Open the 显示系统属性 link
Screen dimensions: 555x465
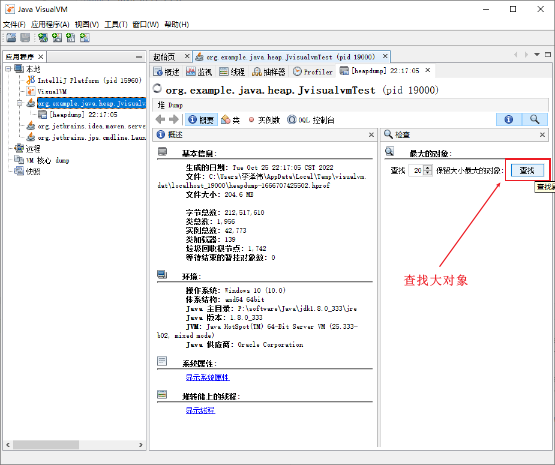[207, 377]
